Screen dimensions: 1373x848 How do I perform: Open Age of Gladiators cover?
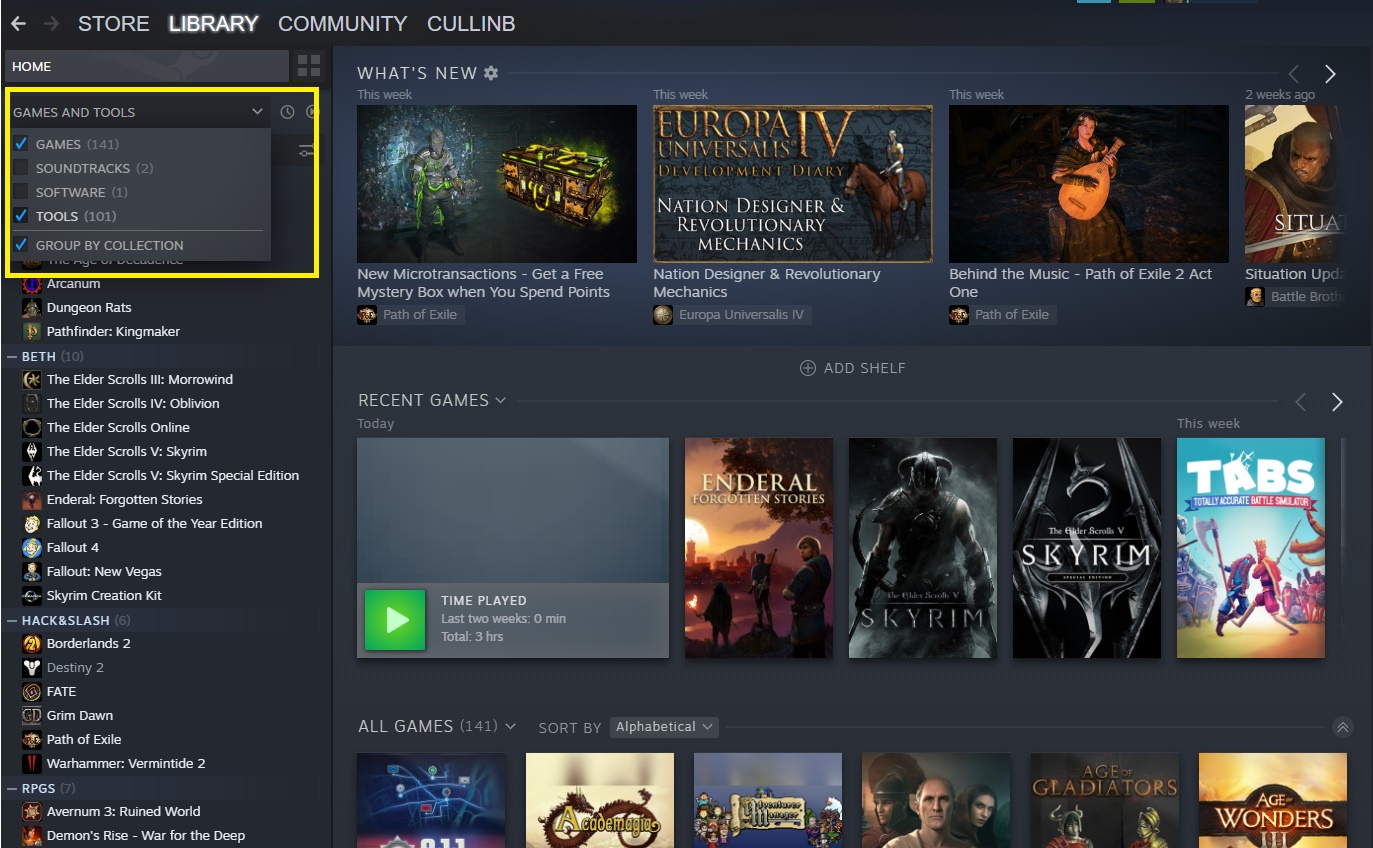click(x=1105, y=801)
